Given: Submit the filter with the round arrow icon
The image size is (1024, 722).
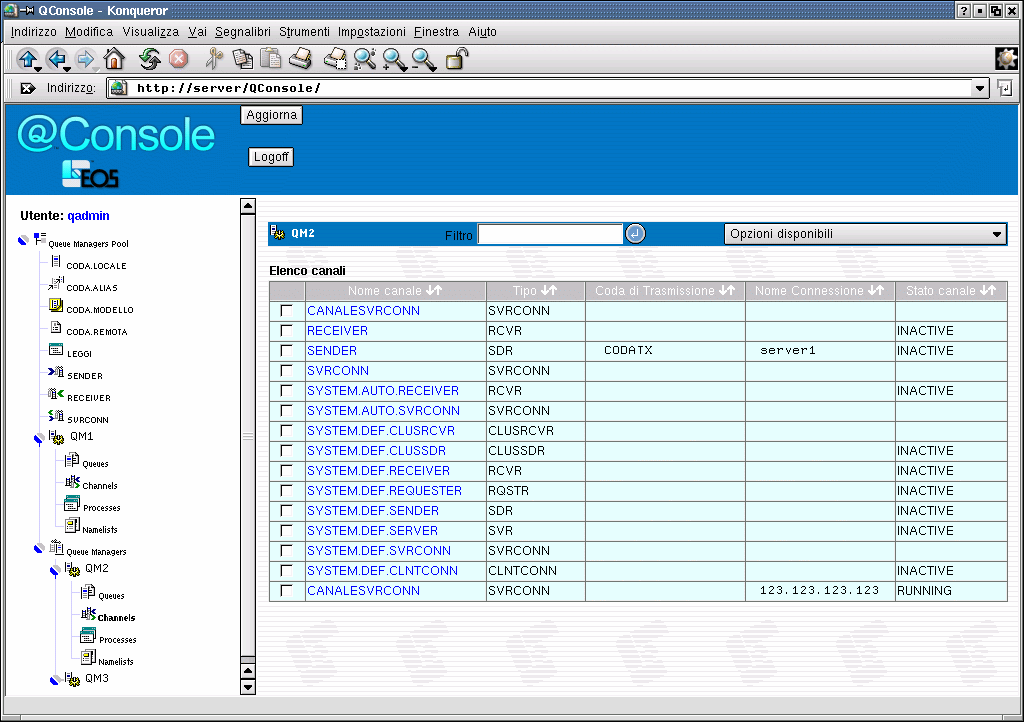Looking at the screenshot, I should click(636, 234).
